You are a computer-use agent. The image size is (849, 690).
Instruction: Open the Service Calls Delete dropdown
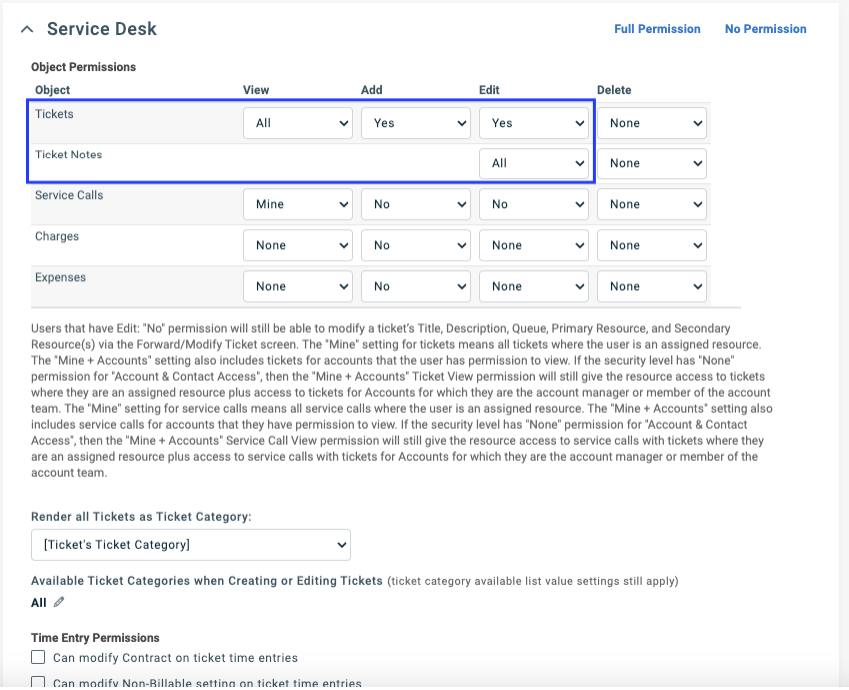pos(652,204)
